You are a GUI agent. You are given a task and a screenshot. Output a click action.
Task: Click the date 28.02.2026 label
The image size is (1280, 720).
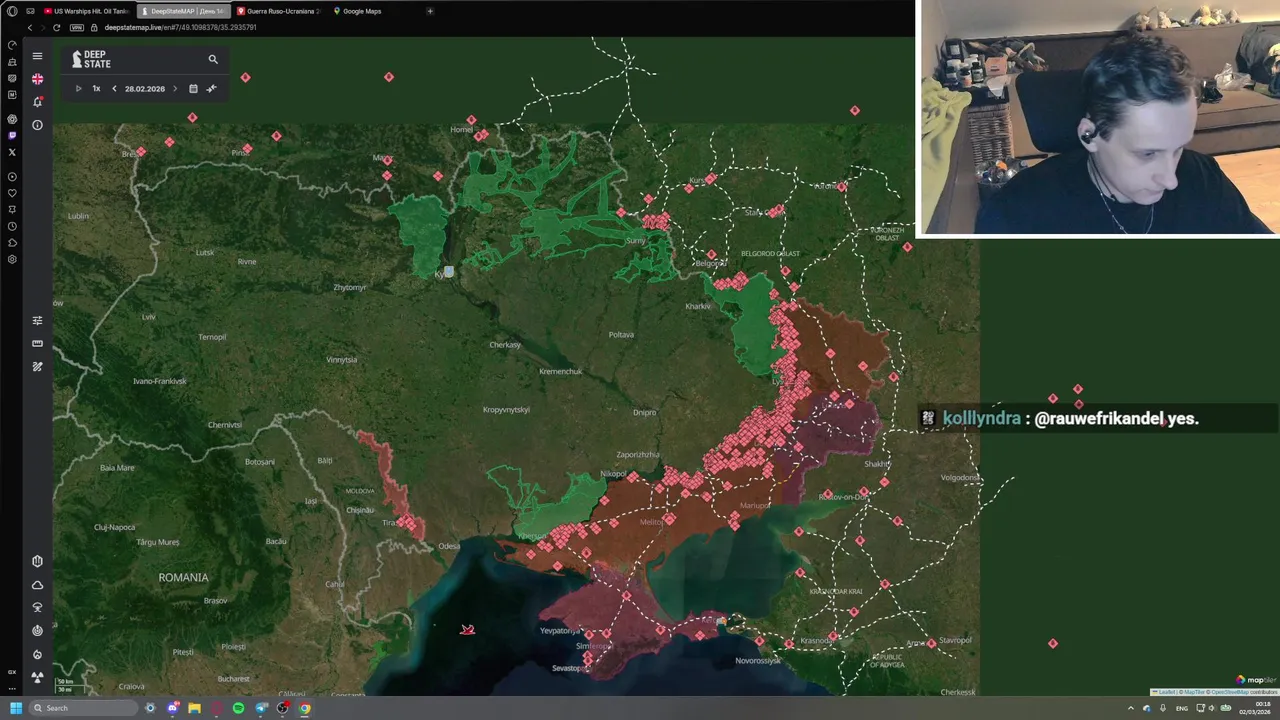tap(145, 89)
